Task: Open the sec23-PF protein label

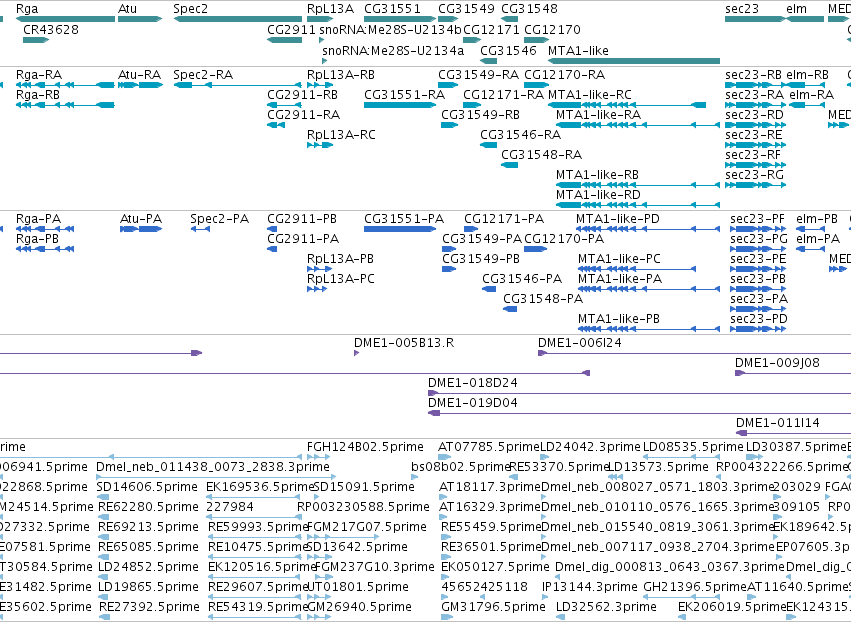Action: (757, 218)
